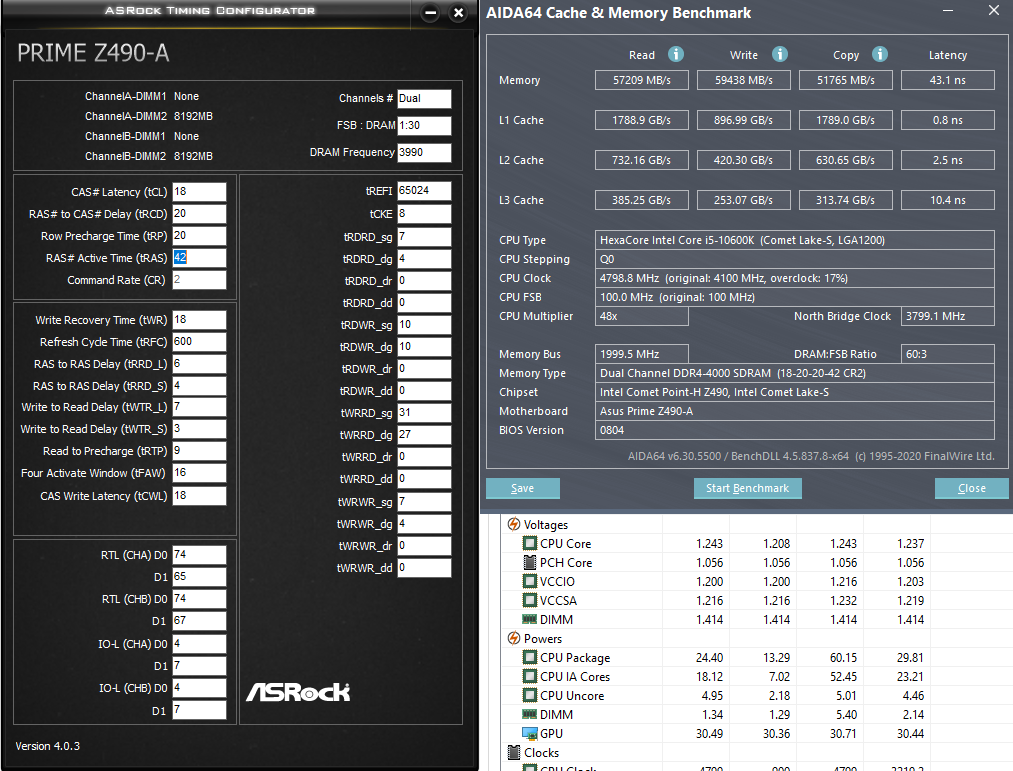The image size is (1013, 771).
Task: Select the VCCSA row label
Action: (558, 600)
